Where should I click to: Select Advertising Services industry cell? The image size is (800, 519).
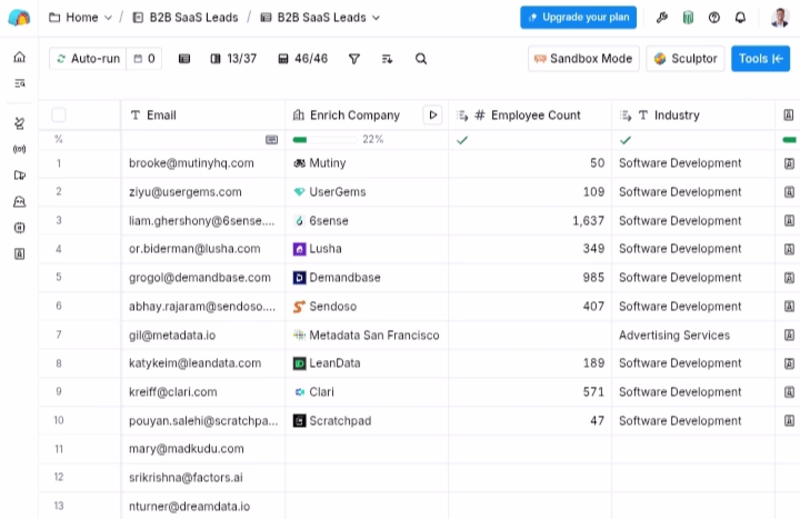point(693,335)
